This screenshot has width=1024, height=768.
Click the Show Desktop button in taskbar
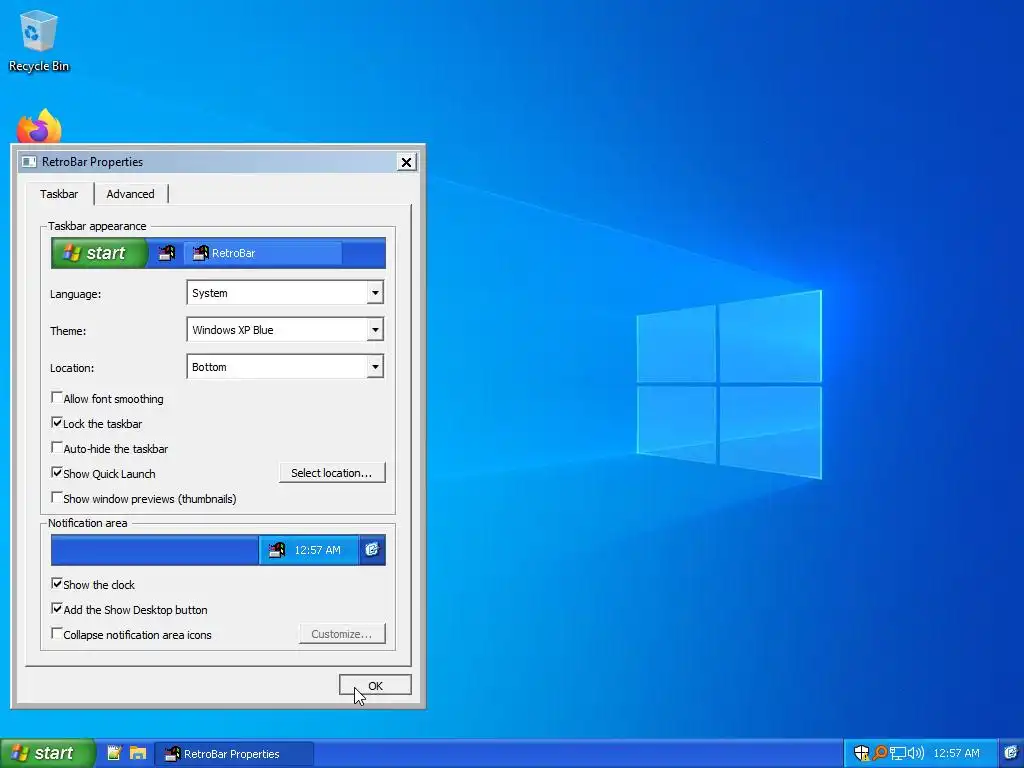pyautogui.click(x=1012, y=753)
